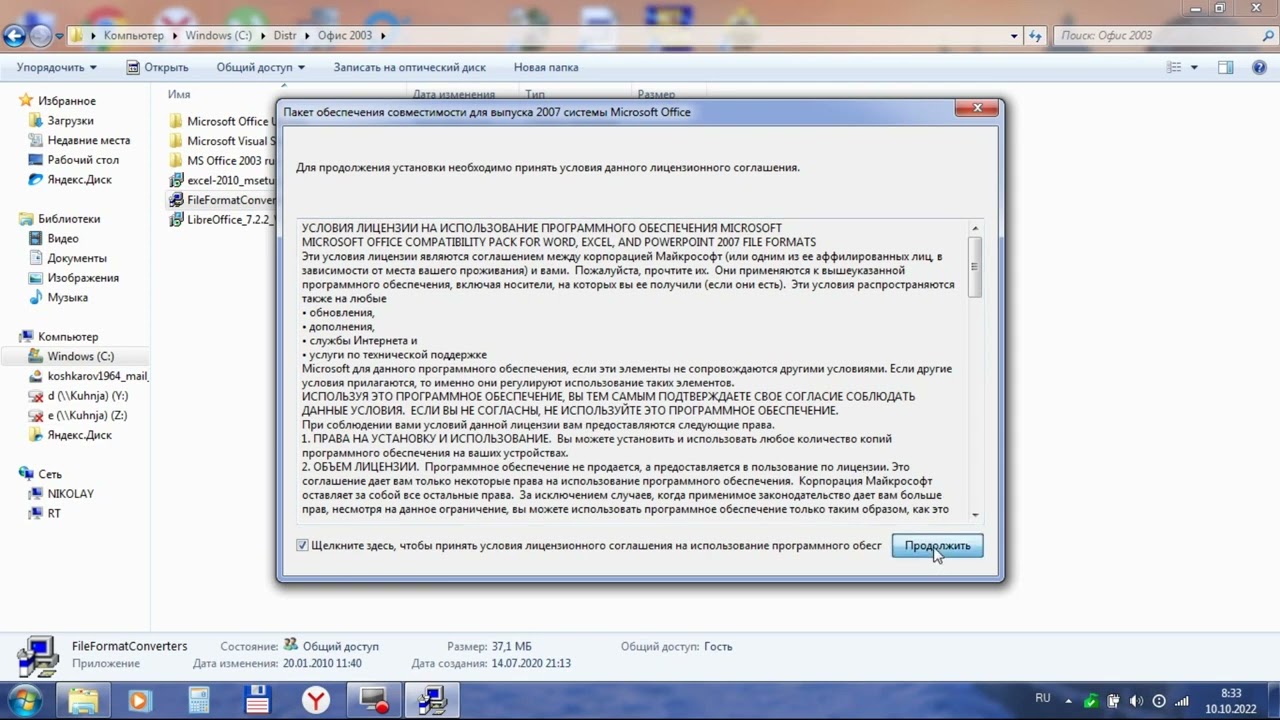Click the Имя column header
1280x720 pixels.
pyautogui.click(x=179, y=95)
